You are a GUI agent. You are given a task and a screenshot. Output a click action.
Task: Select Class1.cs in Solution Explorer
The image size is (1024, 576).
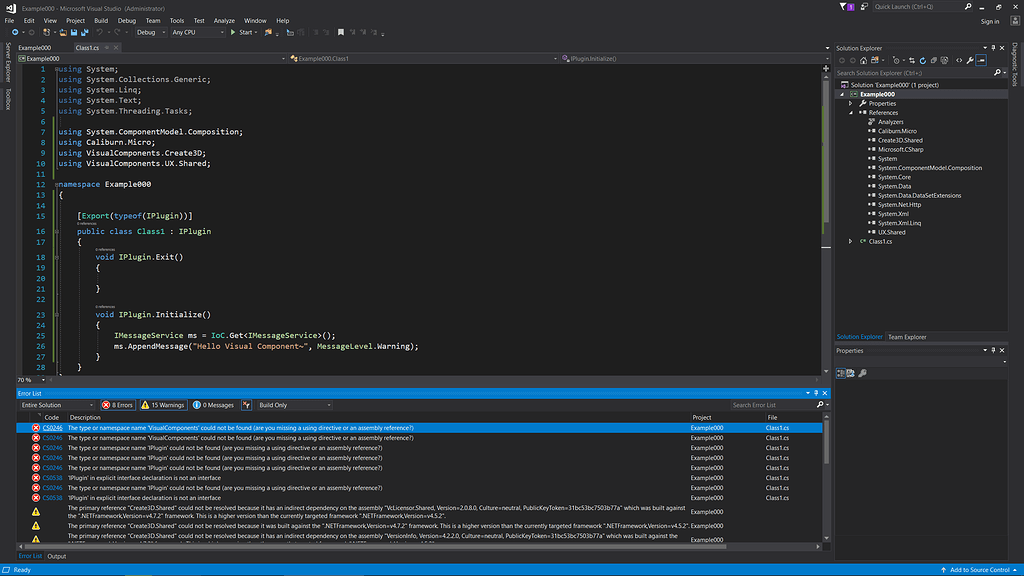878,240
